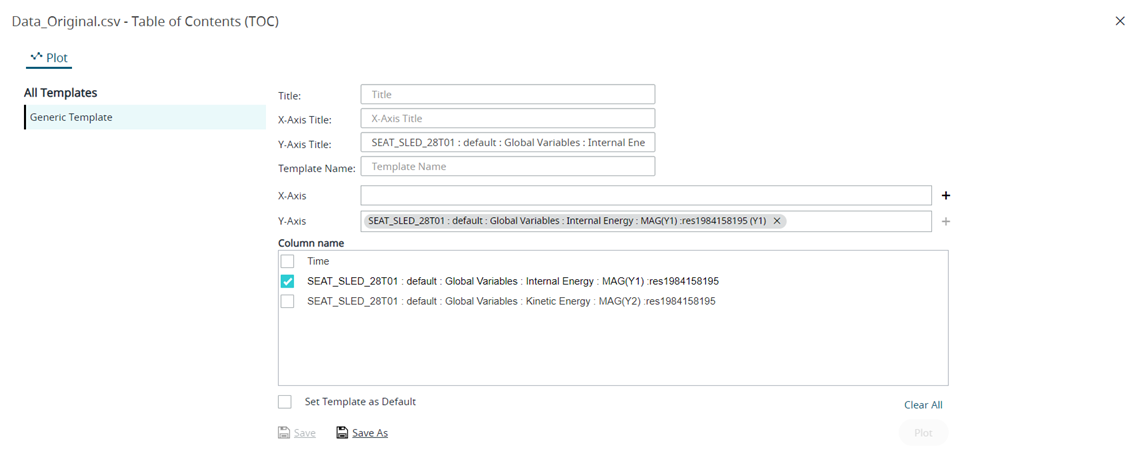This screenshot has height=469, width=1139.
Task: Click the empty X-Axis column field
Action: [x=645, y=196]
